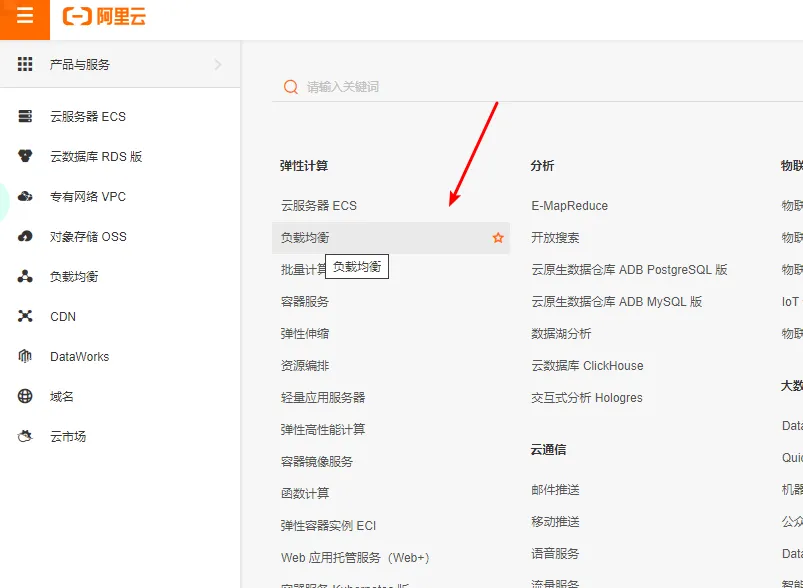
Task: Select 函数计算 product link
Action: 305,493
